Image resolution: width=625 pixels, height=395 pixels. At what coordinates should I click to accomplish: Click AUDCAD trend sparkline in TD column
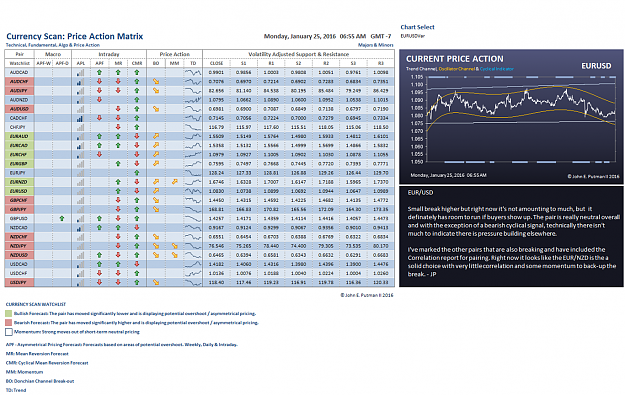coord(193,72)
